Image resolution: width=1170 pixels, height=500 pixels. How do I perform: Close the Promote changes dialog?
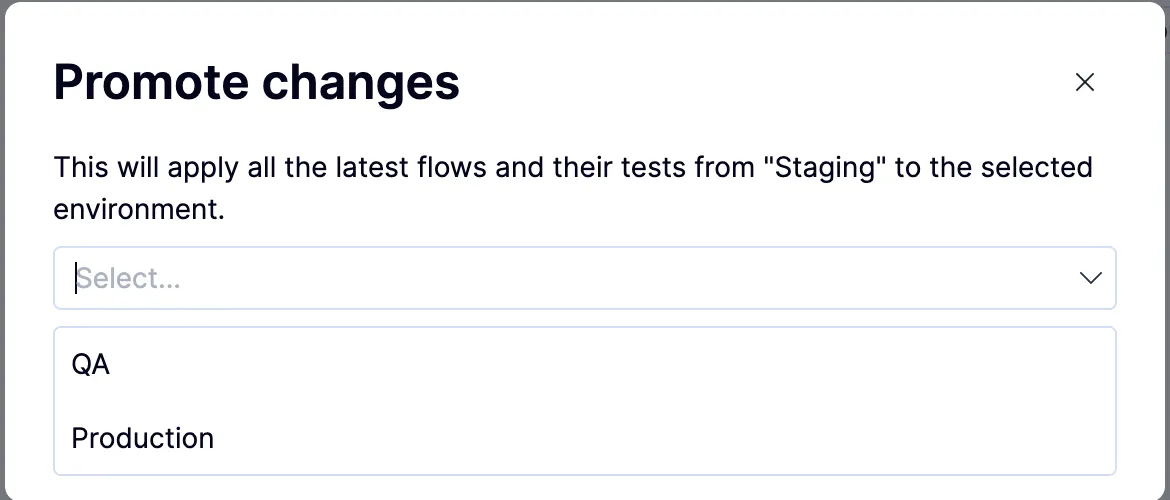click(x=1084, y=83)
